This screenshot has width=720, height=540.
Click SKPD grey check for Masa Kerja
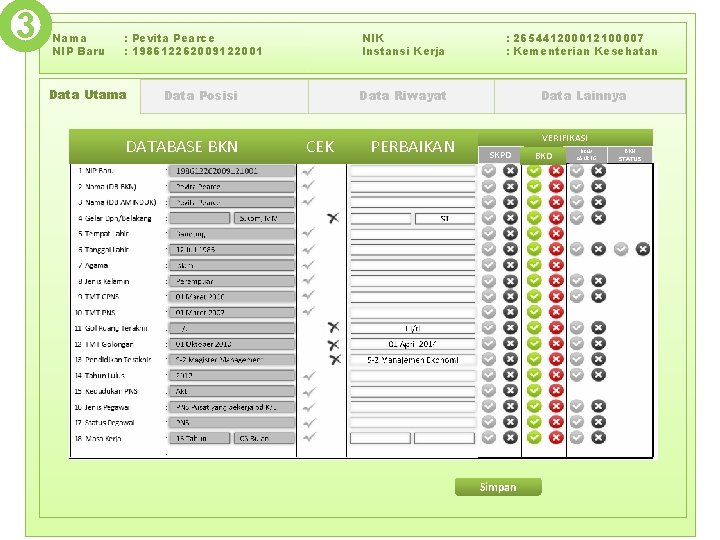click(489, 438)
